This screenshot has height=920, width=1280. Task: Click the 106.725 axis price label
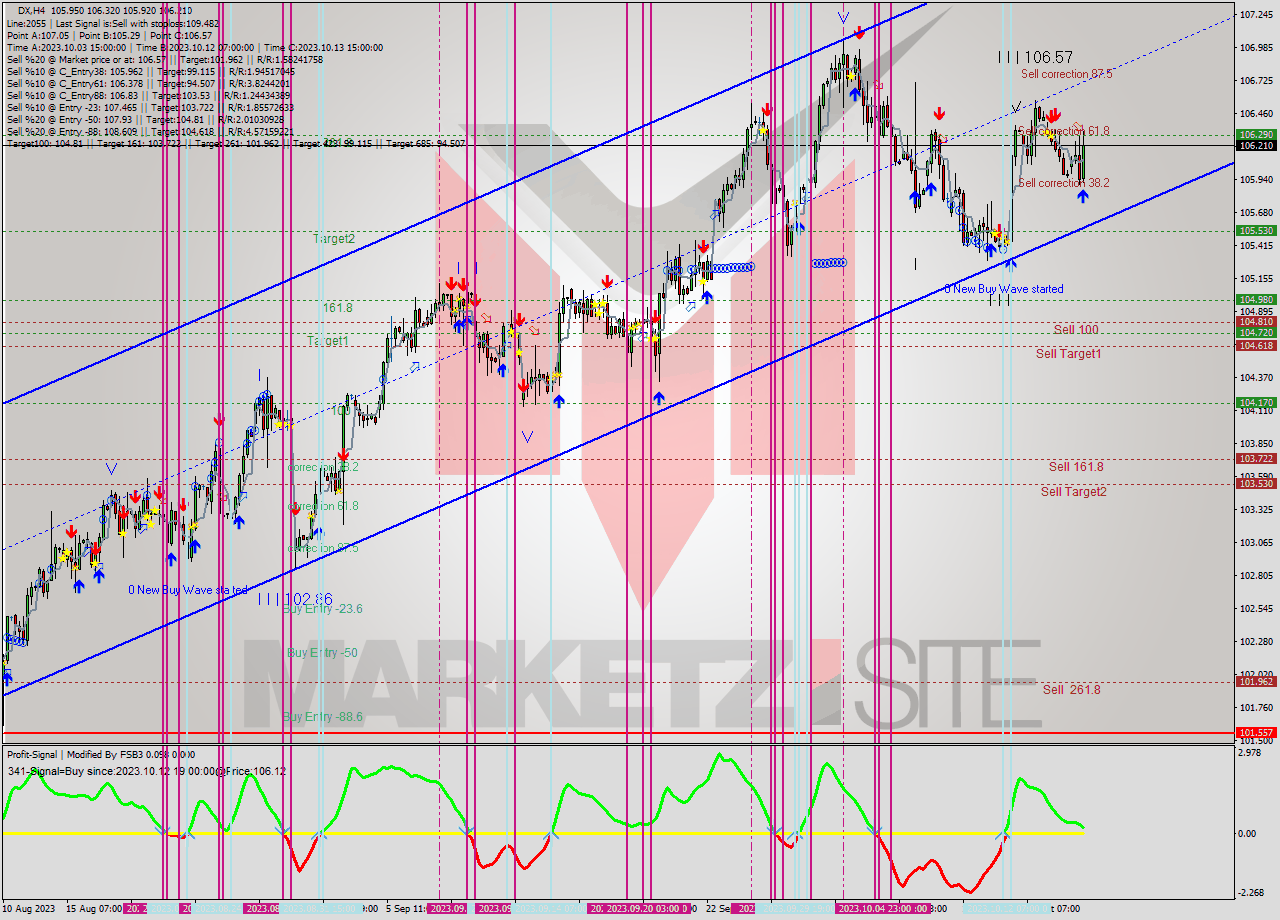(x=1256, y=80)
